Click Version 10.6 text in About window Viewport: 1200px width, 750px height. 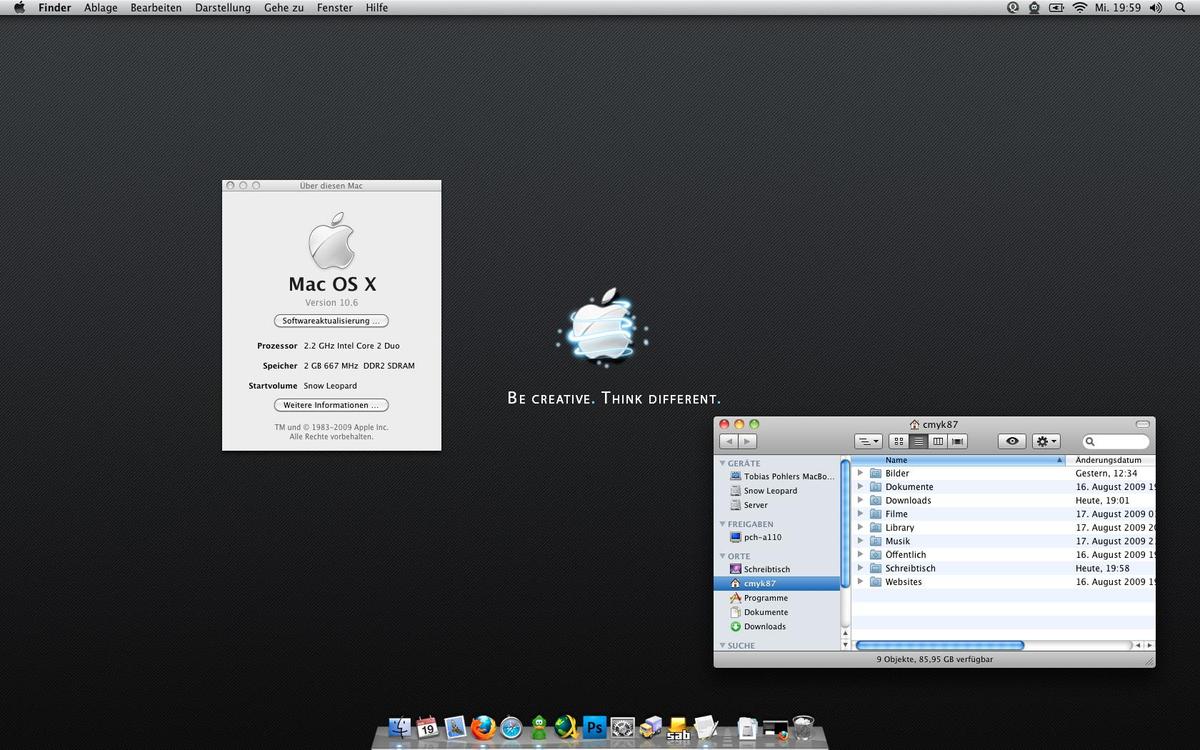point(331,302)
